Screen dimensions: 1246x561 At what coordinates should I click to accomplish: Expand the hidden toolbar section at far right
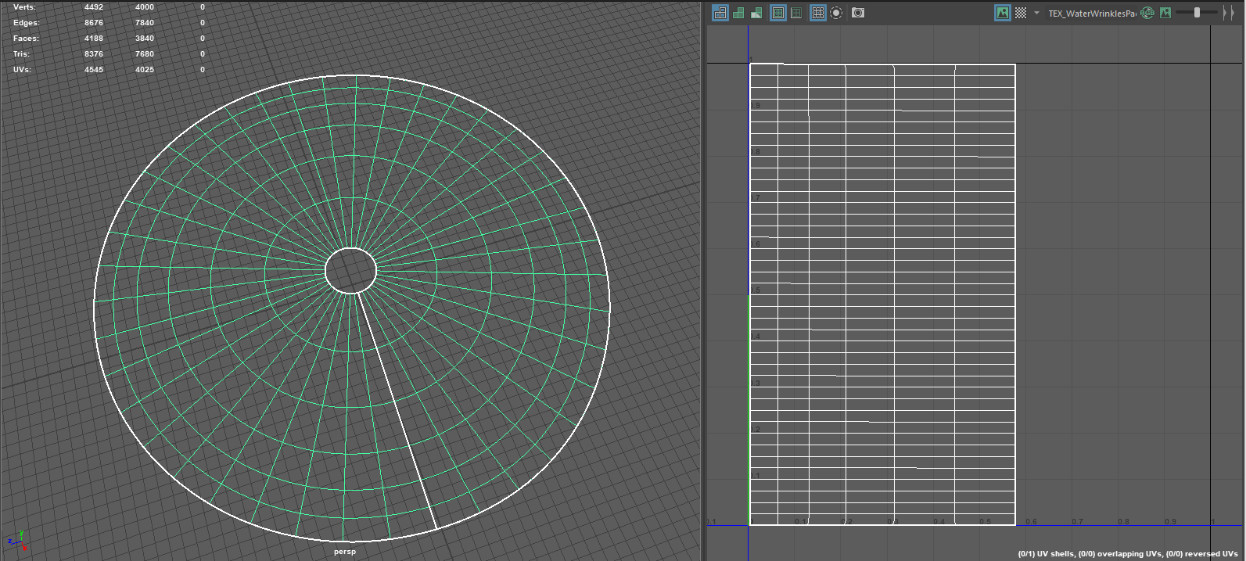(1228, 13)
